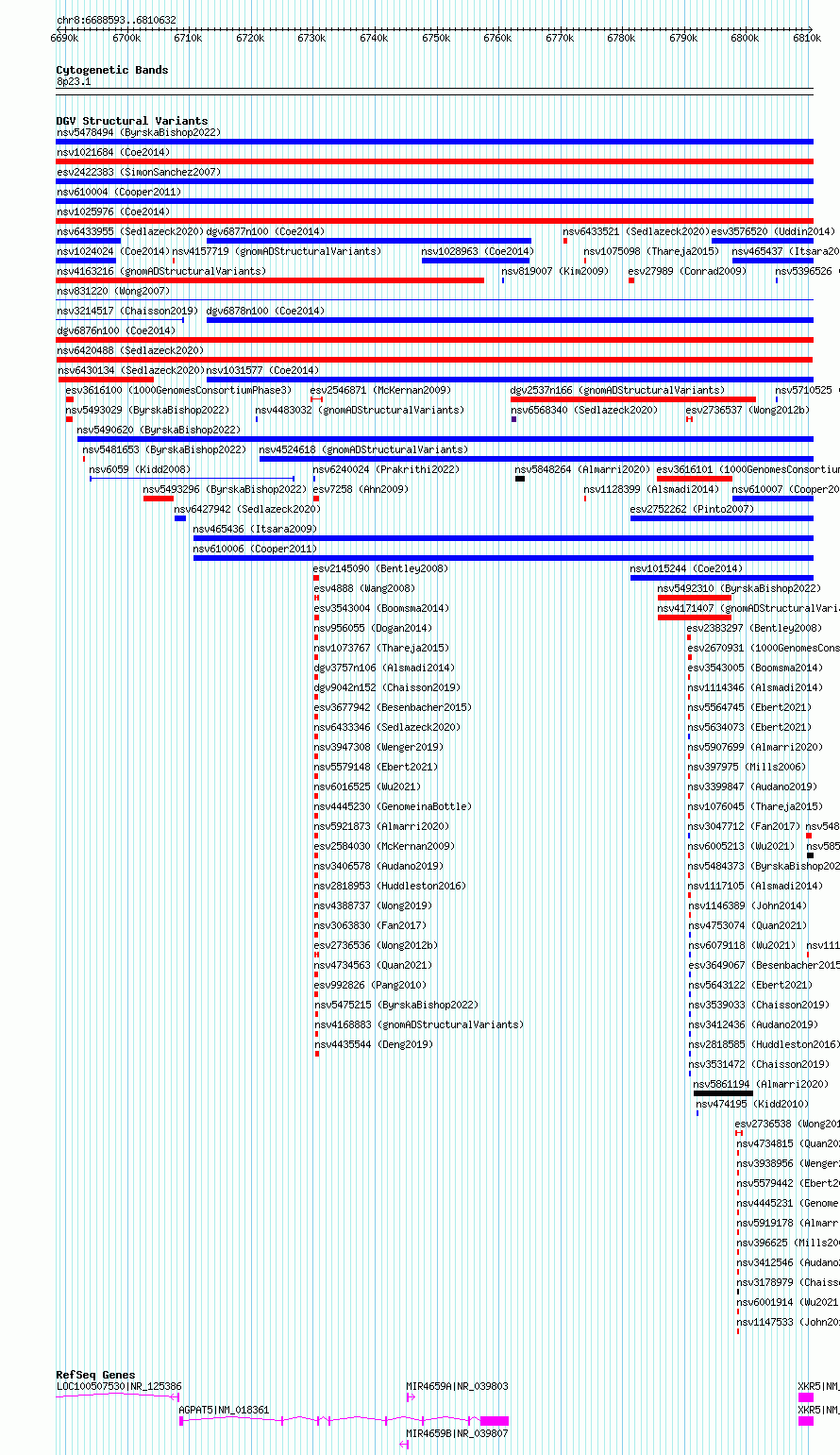Click the nsv5493029 (ByrskaBishop2022) label
Image resolution: width=840 pixels, height=1455 pixels.
coord(147,410)
